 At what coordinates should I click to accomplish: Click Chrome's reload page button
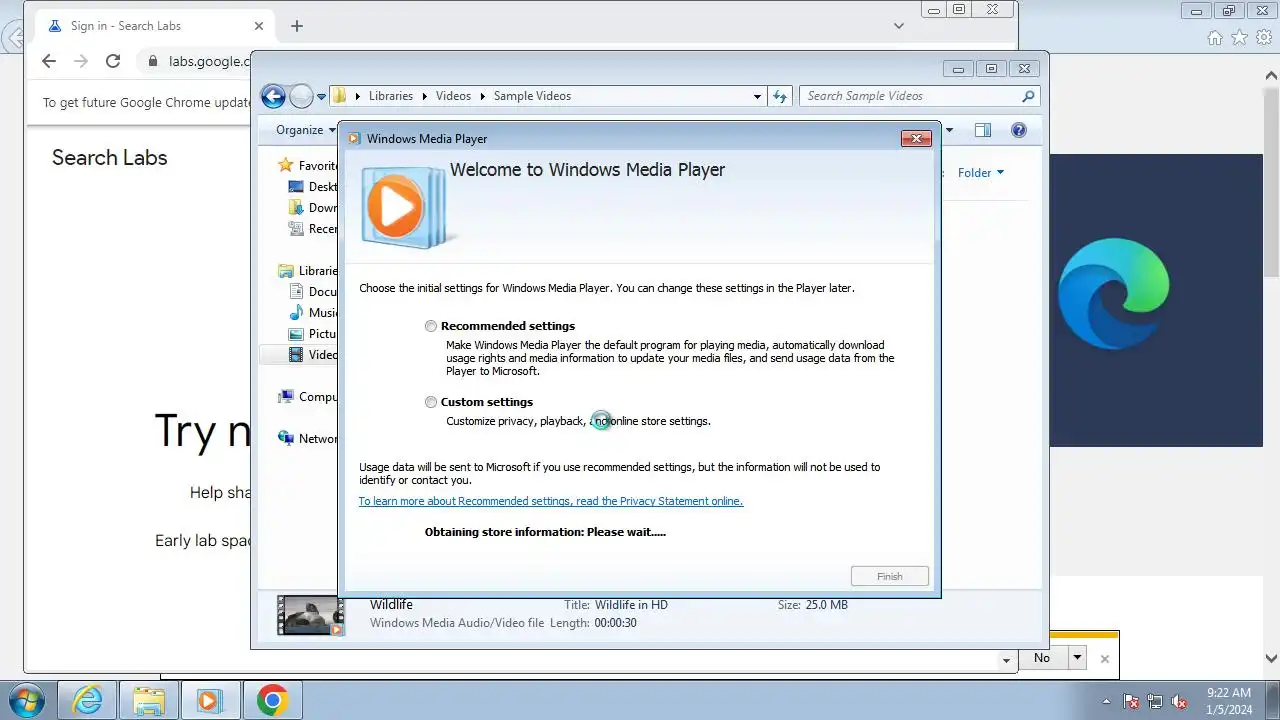[x=113, y=61]
